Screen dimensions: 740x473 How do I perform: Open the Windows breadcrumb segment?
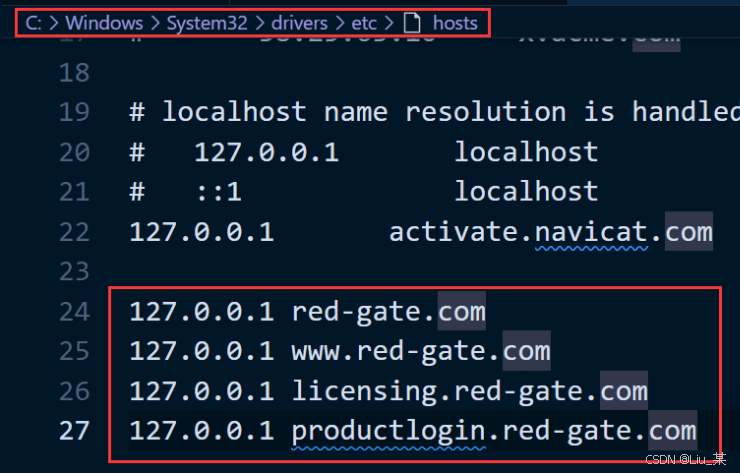(x=103, y=22)
